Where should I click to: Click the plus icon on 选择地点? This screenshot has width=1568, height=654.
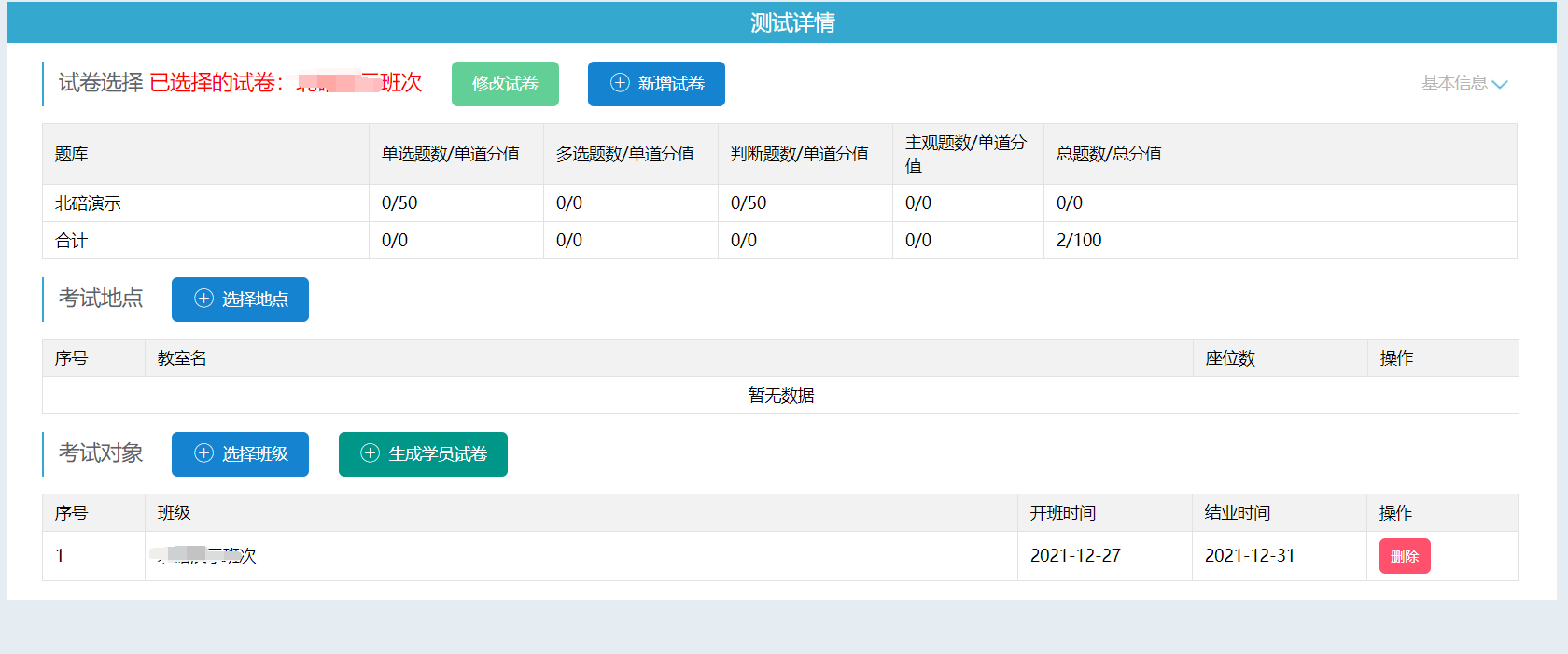(203, 299)
